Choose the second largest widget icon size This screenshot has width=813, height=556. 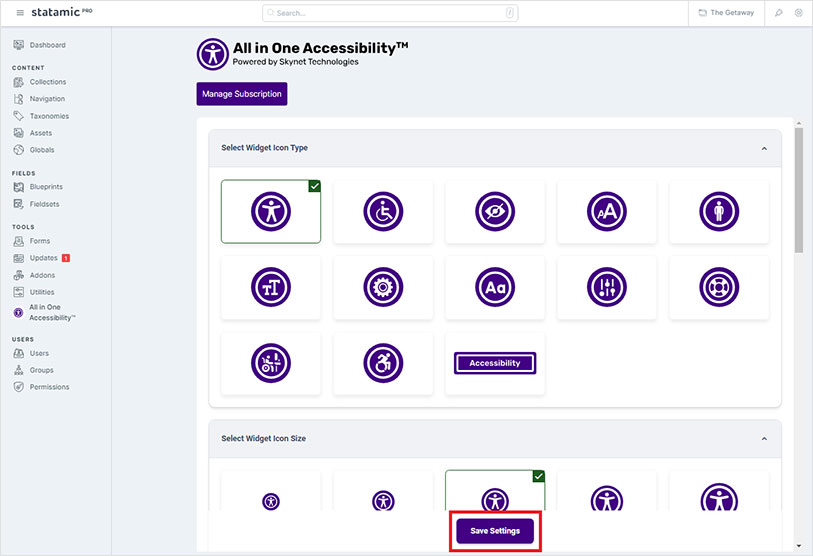[607, 491]
